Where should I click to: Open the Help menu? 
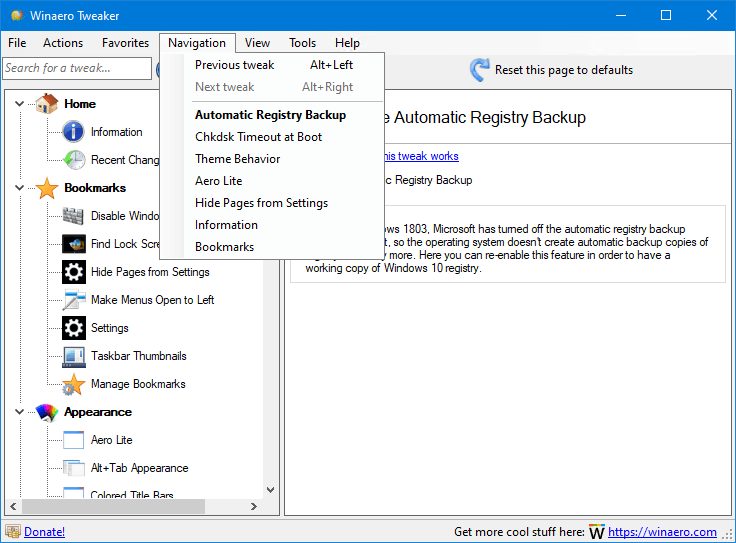tap(347, 43)
